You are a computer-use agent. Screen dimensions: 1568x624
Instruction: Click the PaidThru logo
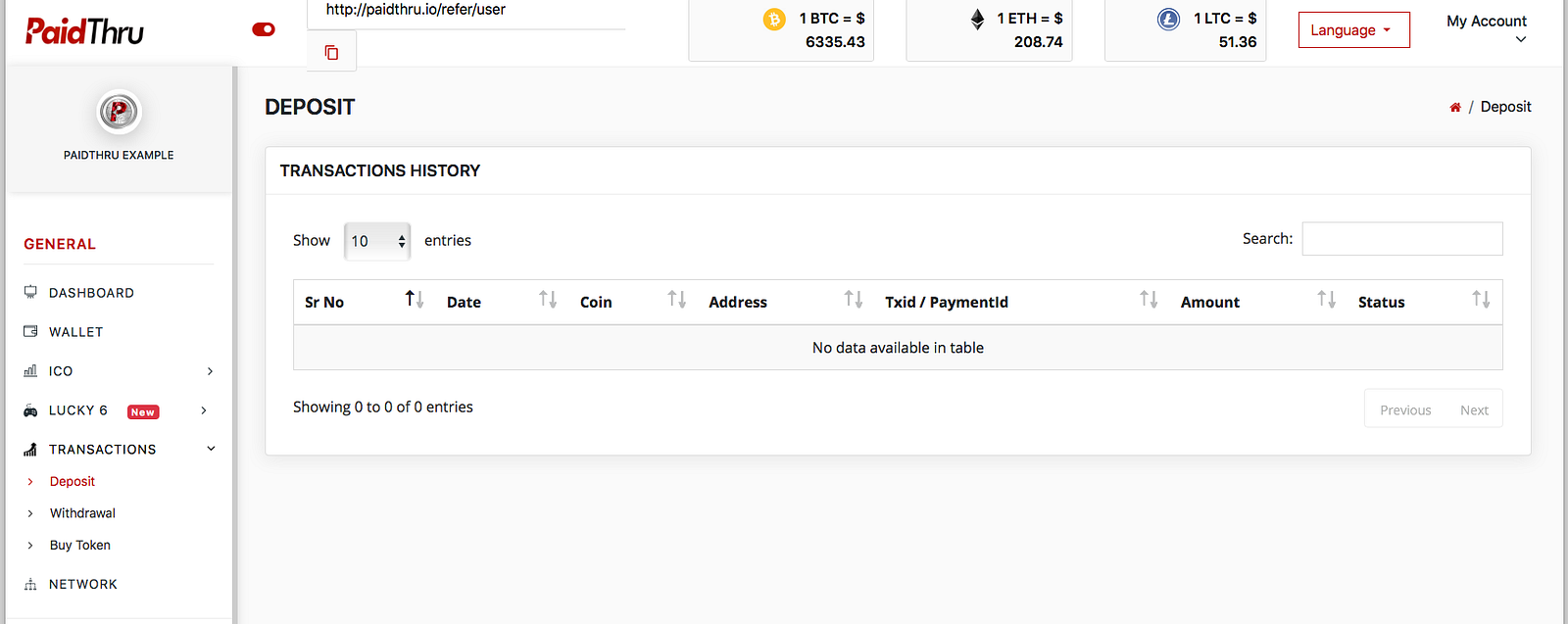click(84, 31)
